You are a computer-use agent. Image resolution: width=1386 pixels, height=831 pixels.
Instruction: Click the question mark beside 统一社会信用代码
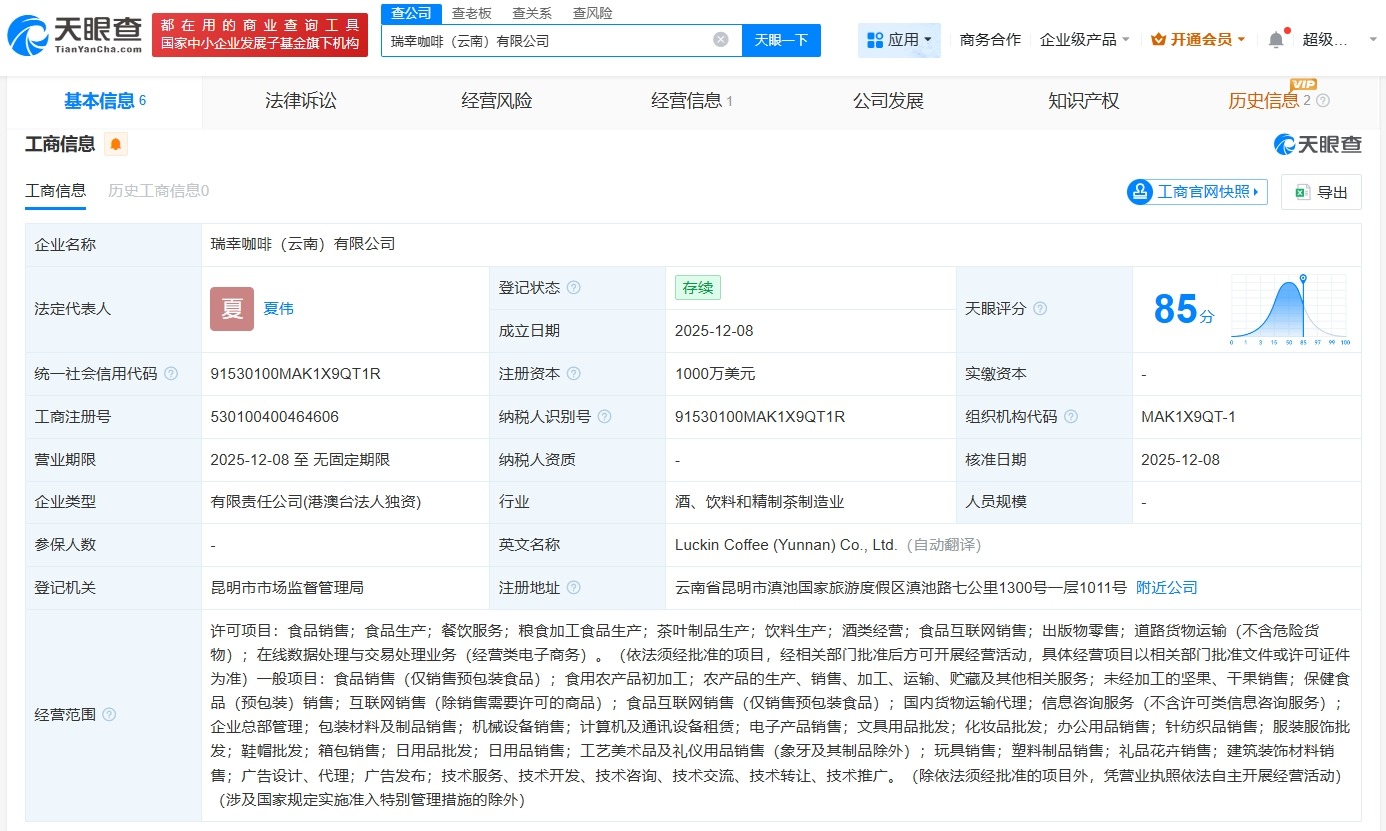tap(169, 373)
